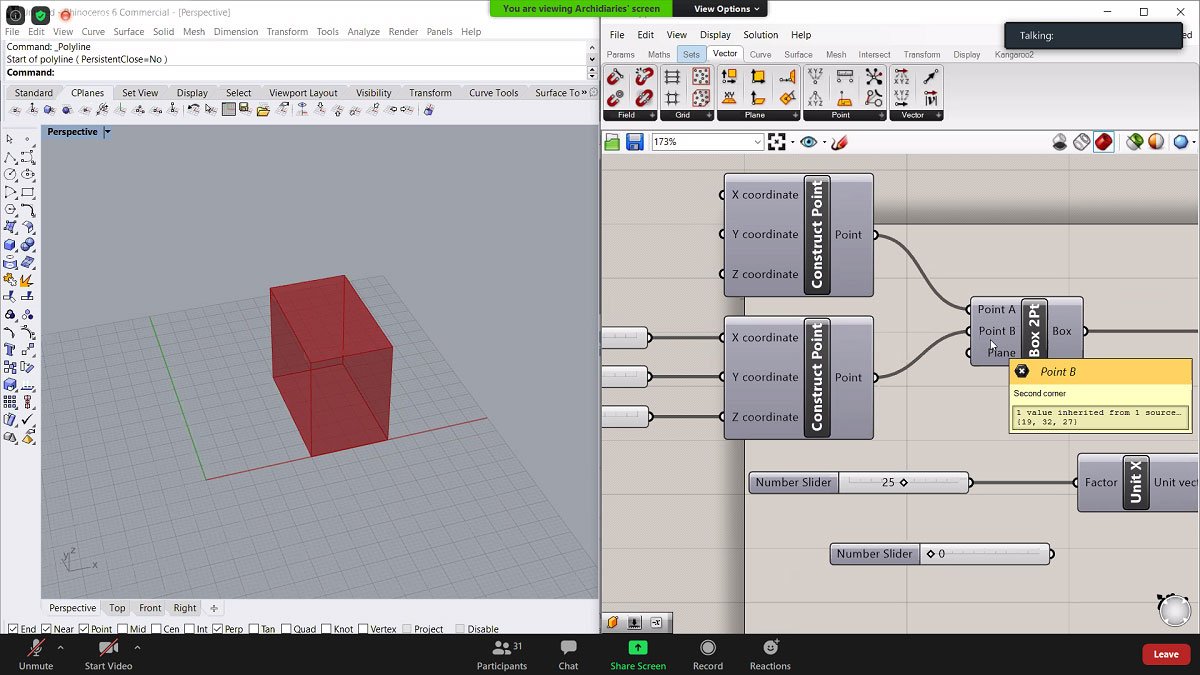Toggle the Quad osnap checkbox
The width and height of the screenshot is (1200, 675).
click(x=286, y=629)
